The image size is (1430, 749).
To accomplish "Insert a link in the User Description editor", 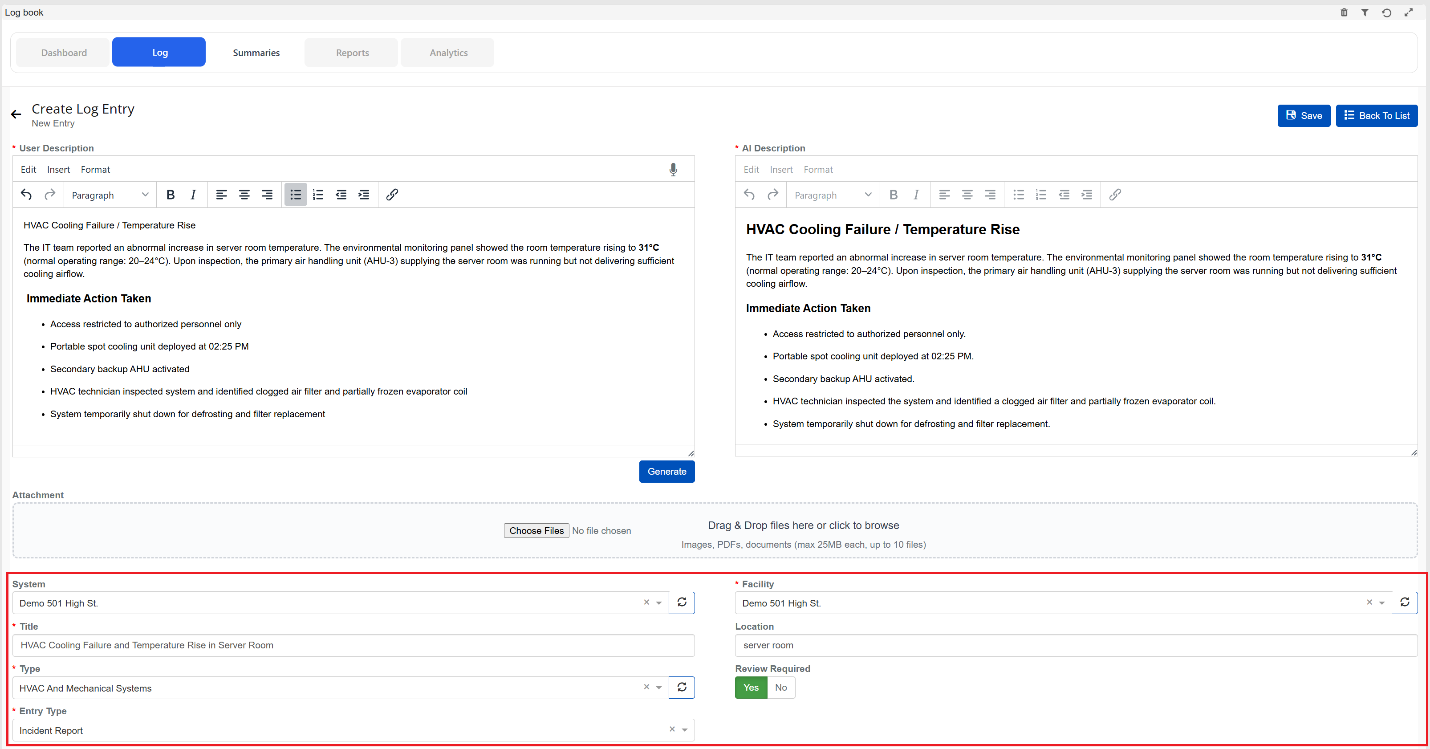I will tap(392, 194).
